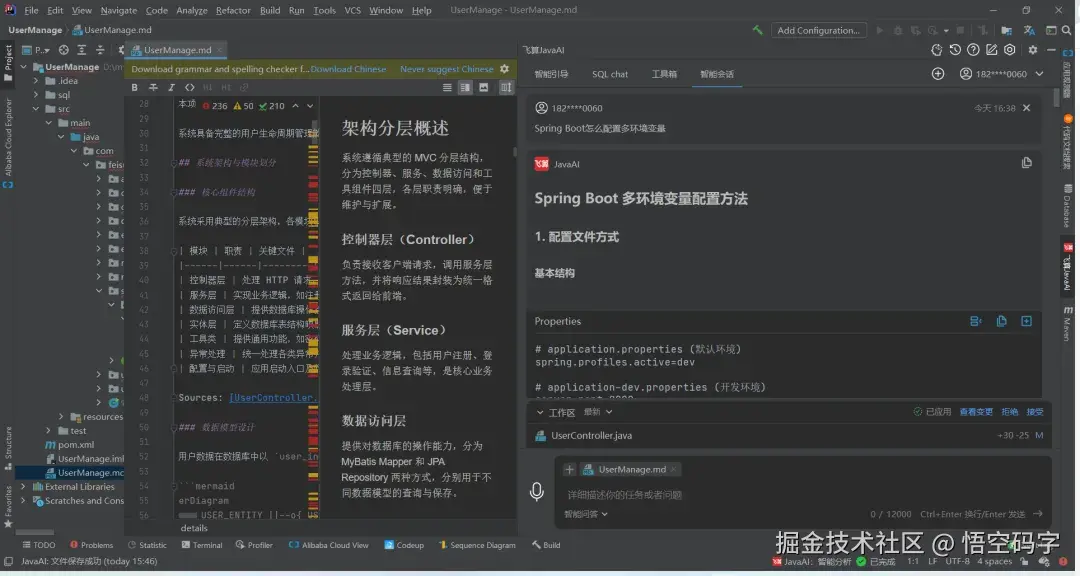Switch to the SQL chat tab
This screenshot has height=576, width=1080.
(611, 73)
